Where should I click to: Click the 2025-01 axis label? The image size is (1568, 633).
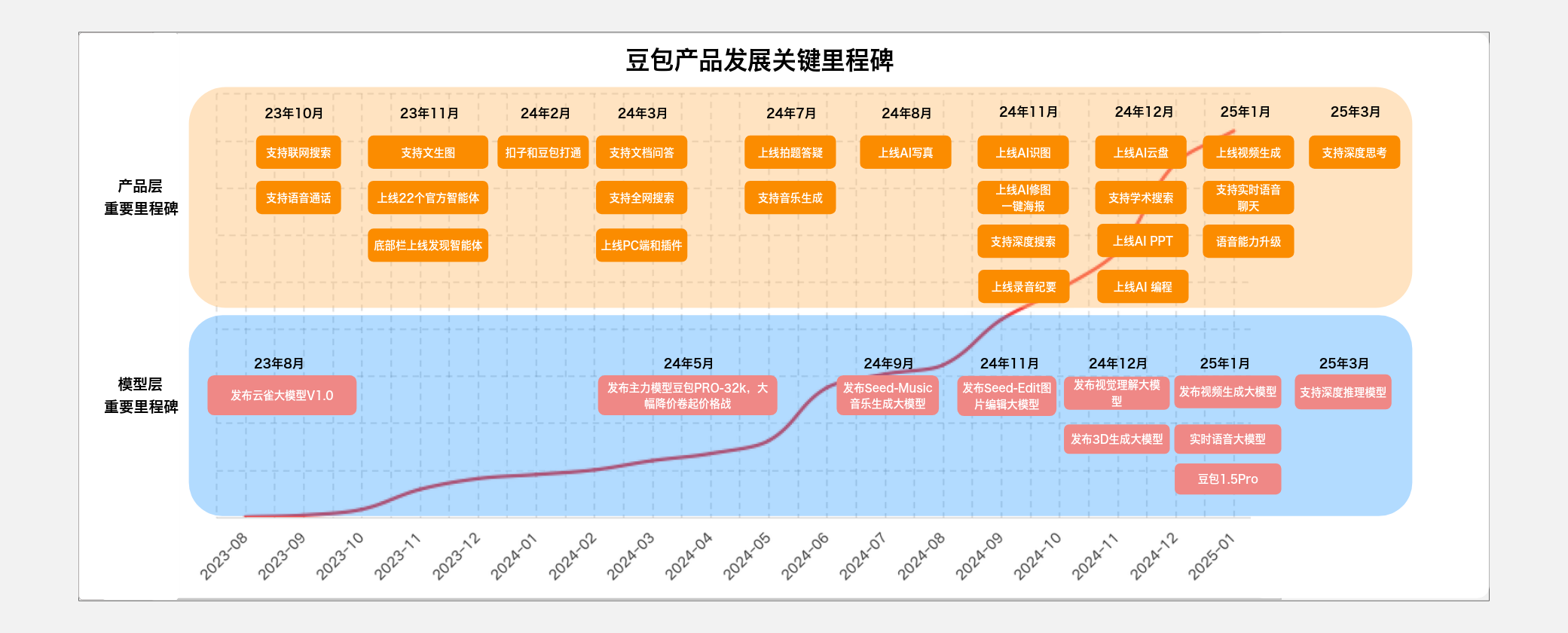pyautogui.click(x=1212, y=556)
